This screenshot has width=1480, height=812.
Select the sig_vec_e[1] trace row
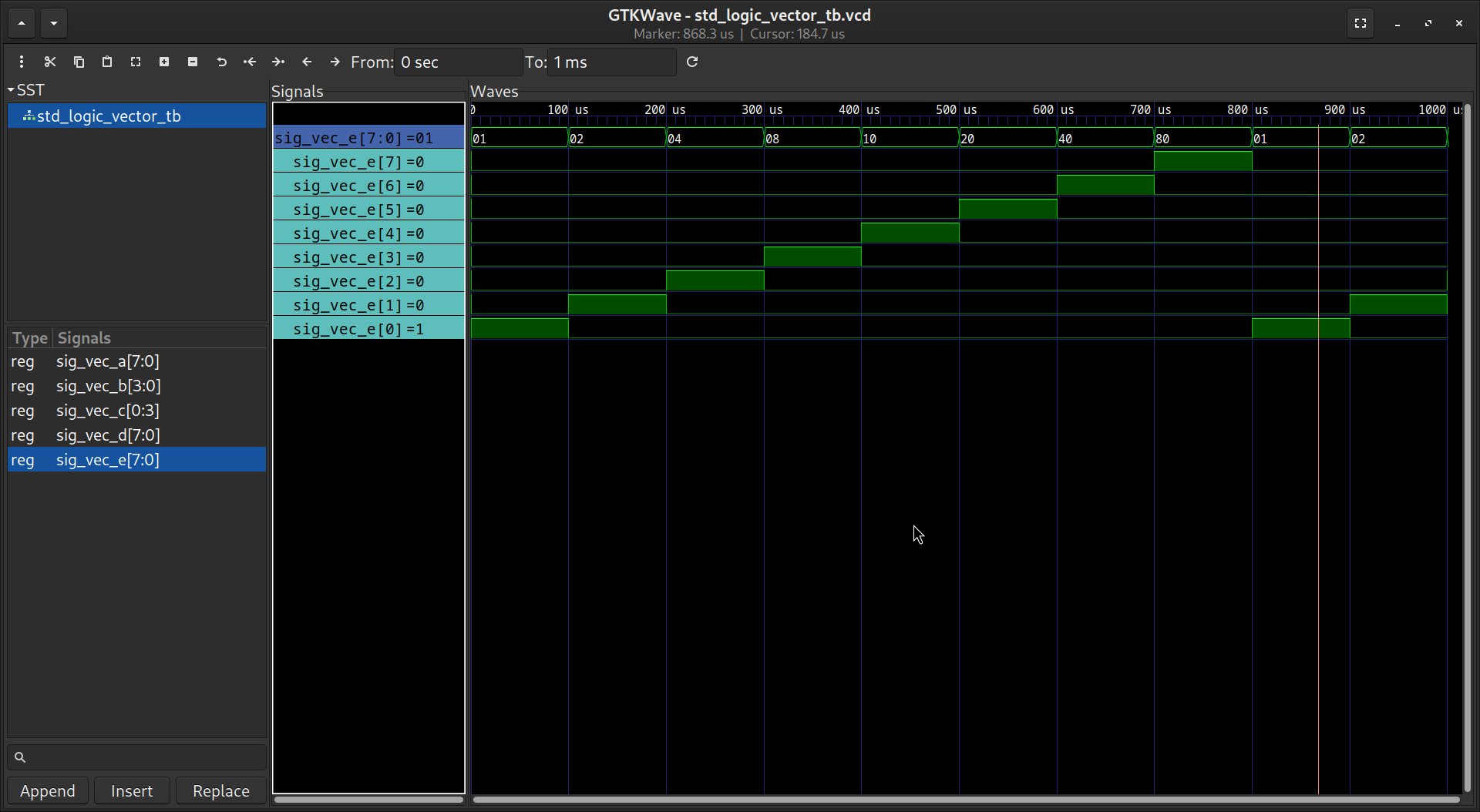click(368, 305)
